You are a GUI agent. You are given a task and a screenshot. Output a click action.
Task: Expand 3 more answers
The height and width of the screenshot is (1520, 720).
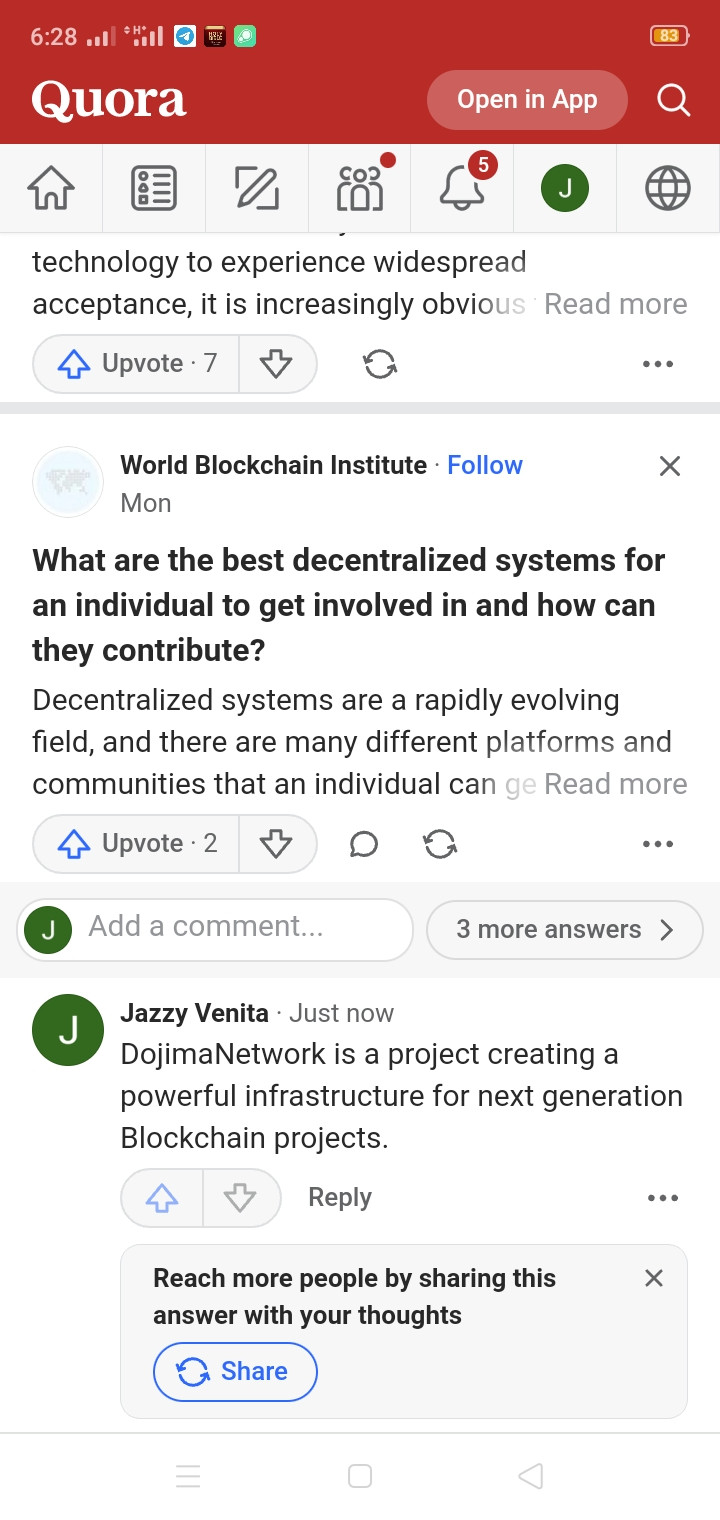(x=565, y=930)
